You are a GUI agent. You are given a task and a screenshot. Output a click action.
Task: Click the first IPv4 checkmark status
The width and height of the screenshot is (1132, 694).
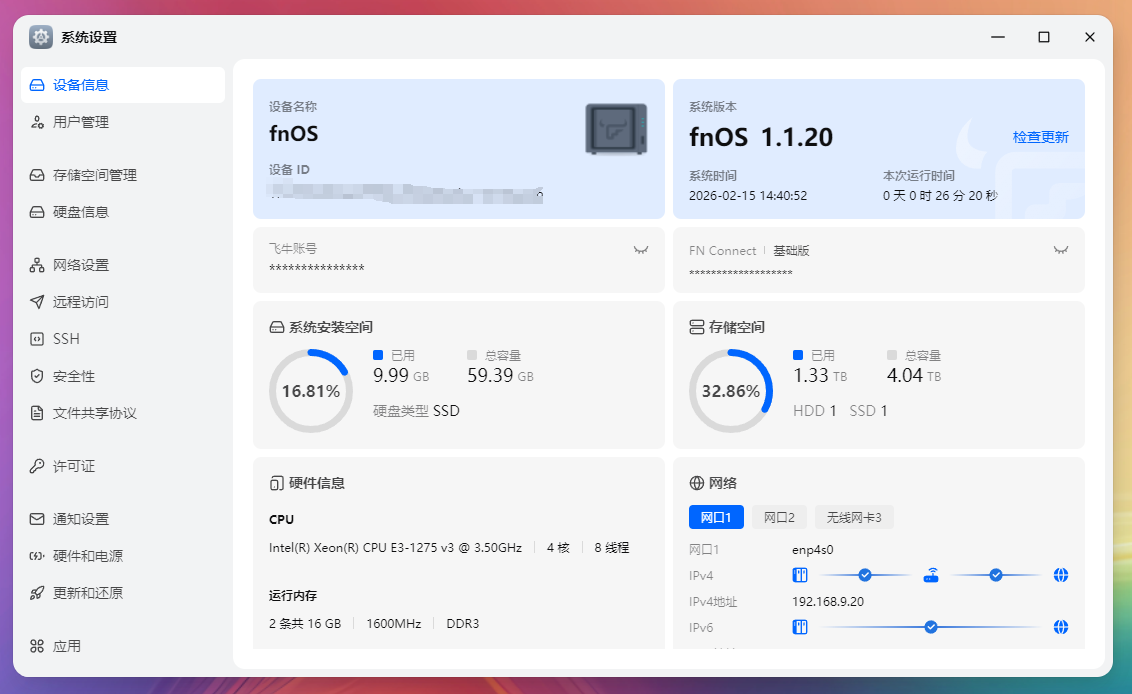(865, 576)
